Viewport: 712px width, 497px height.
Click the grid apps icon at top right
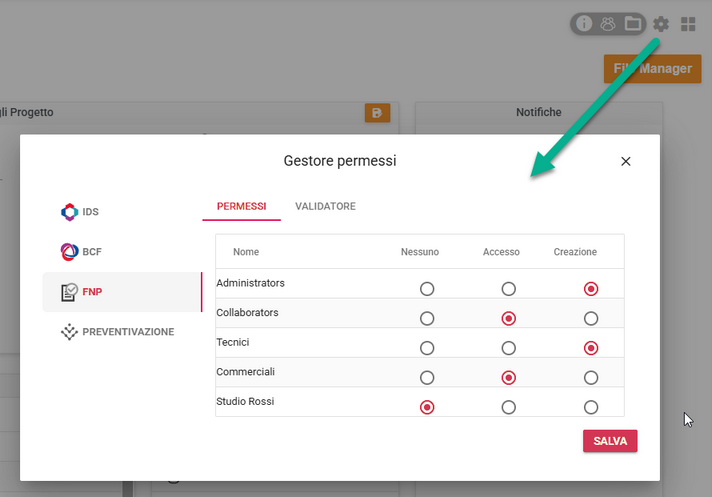[688, 24]
